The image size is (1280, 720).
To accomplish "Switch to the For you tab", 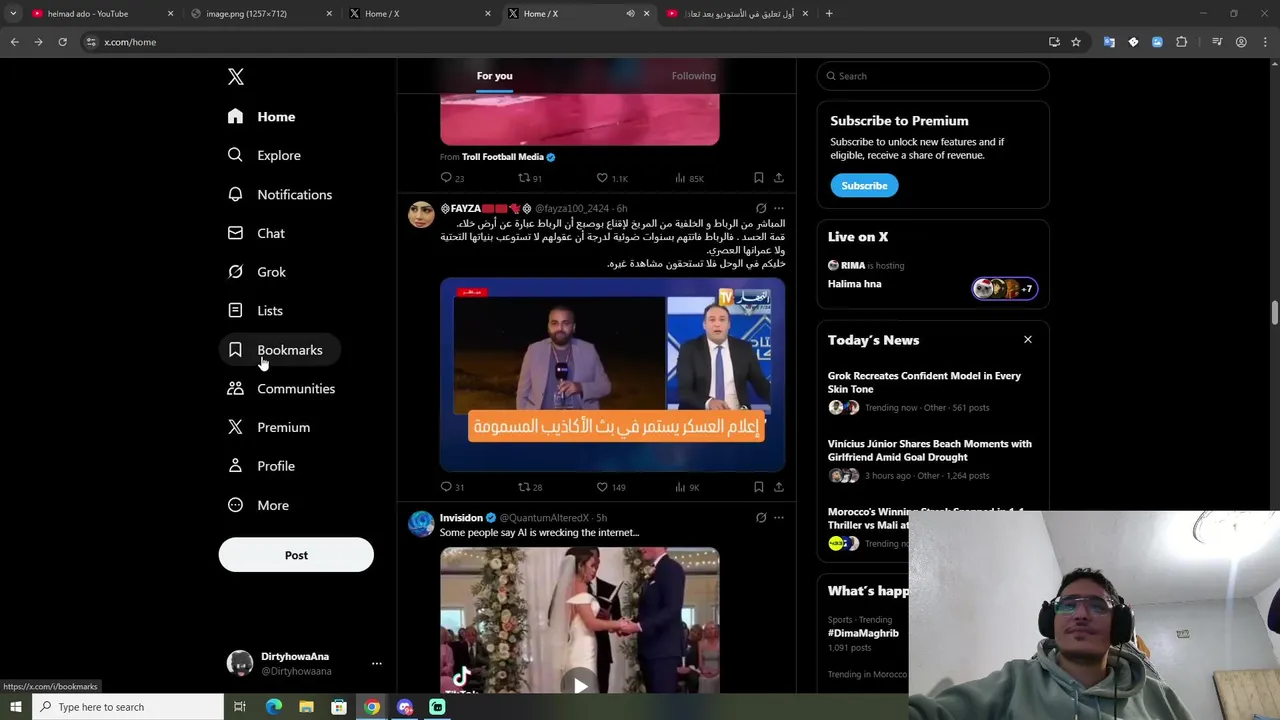I will [x=494, y=76].
